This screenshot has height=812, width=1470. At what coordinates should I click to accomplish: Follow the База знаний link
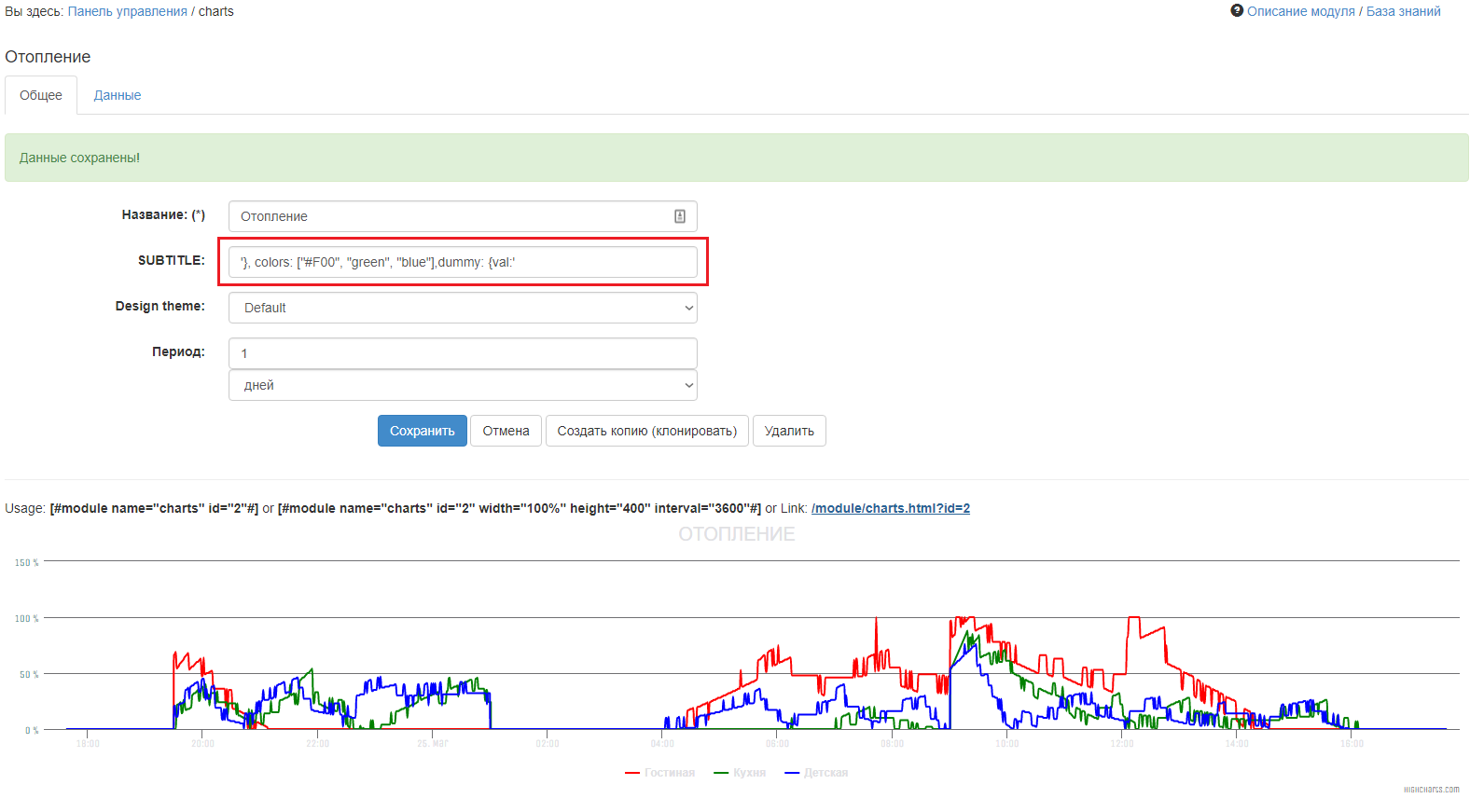1403,11
